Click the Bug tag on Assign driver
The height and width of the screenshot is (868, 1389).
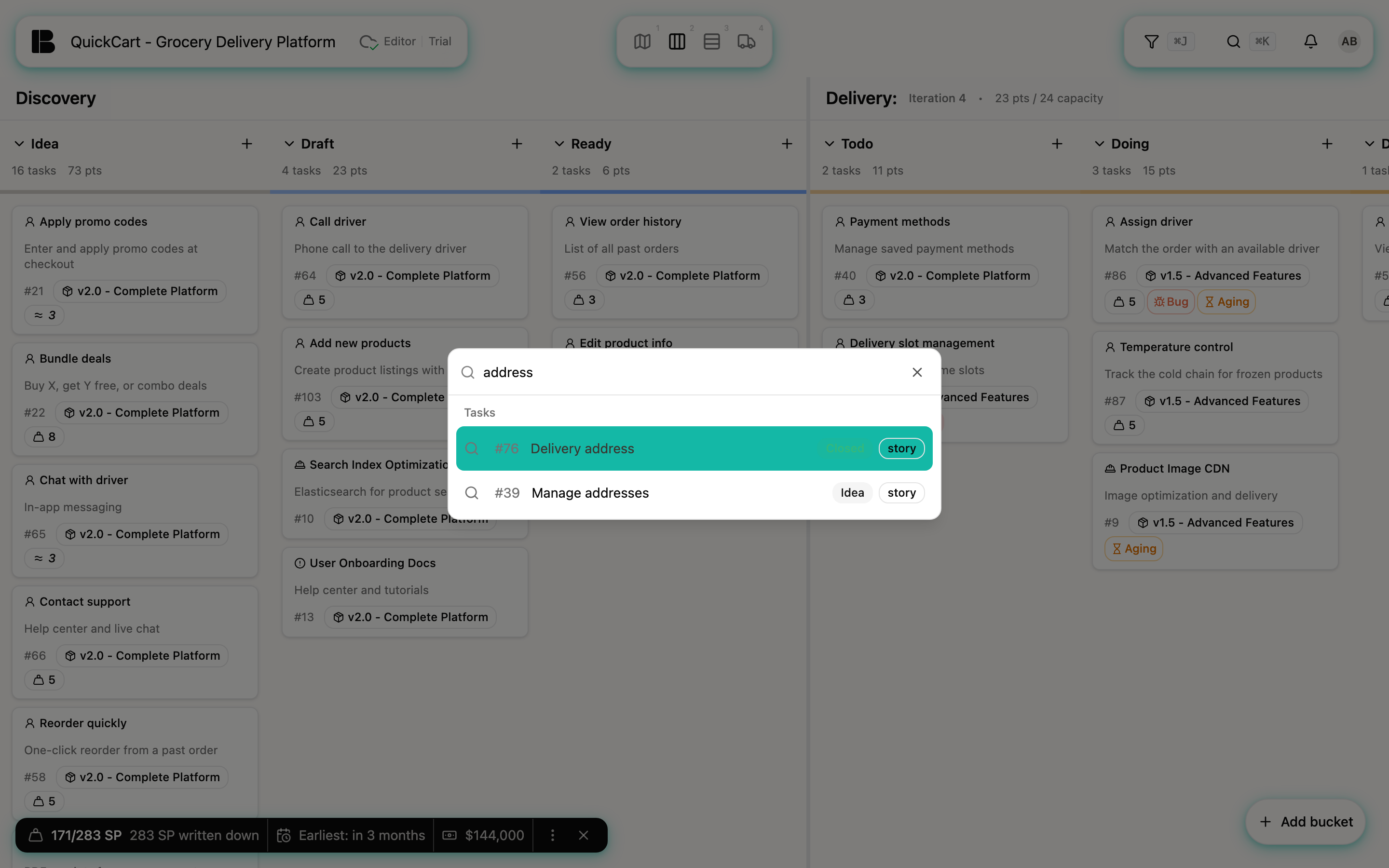pyautogui.click(x=1171, y=301)
